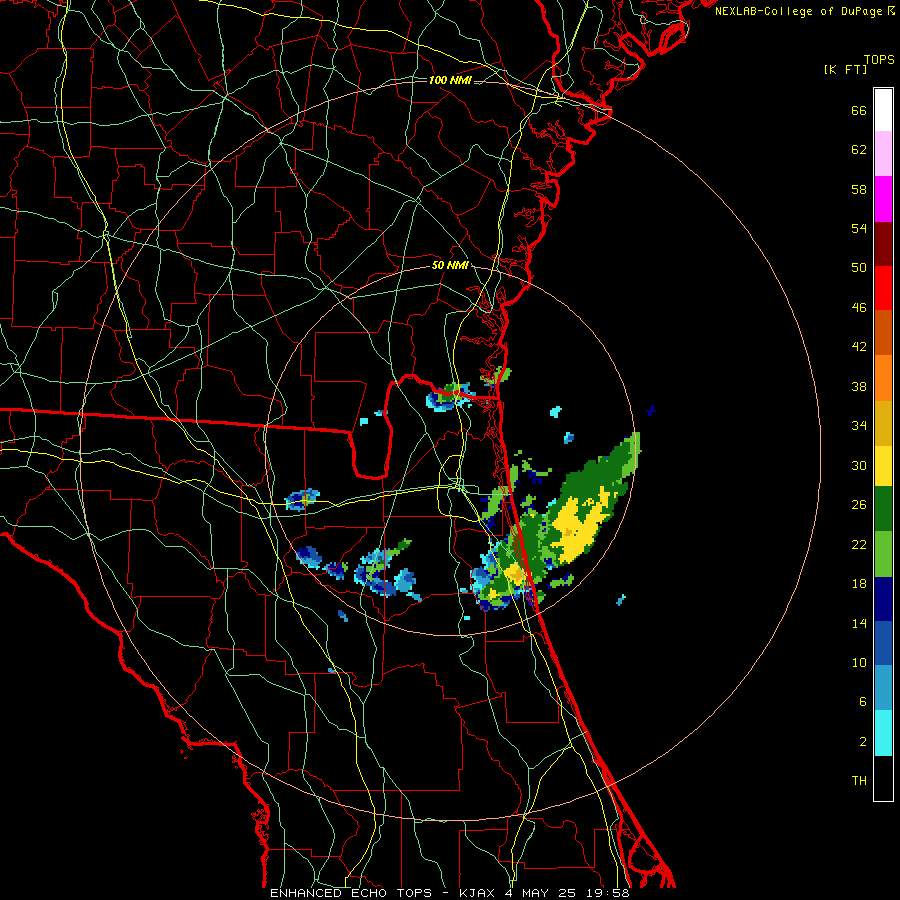The height and width of the screenshot is (900, 900).
Task: Click the white swatch in the tops legend
Action: coord(883,110)
